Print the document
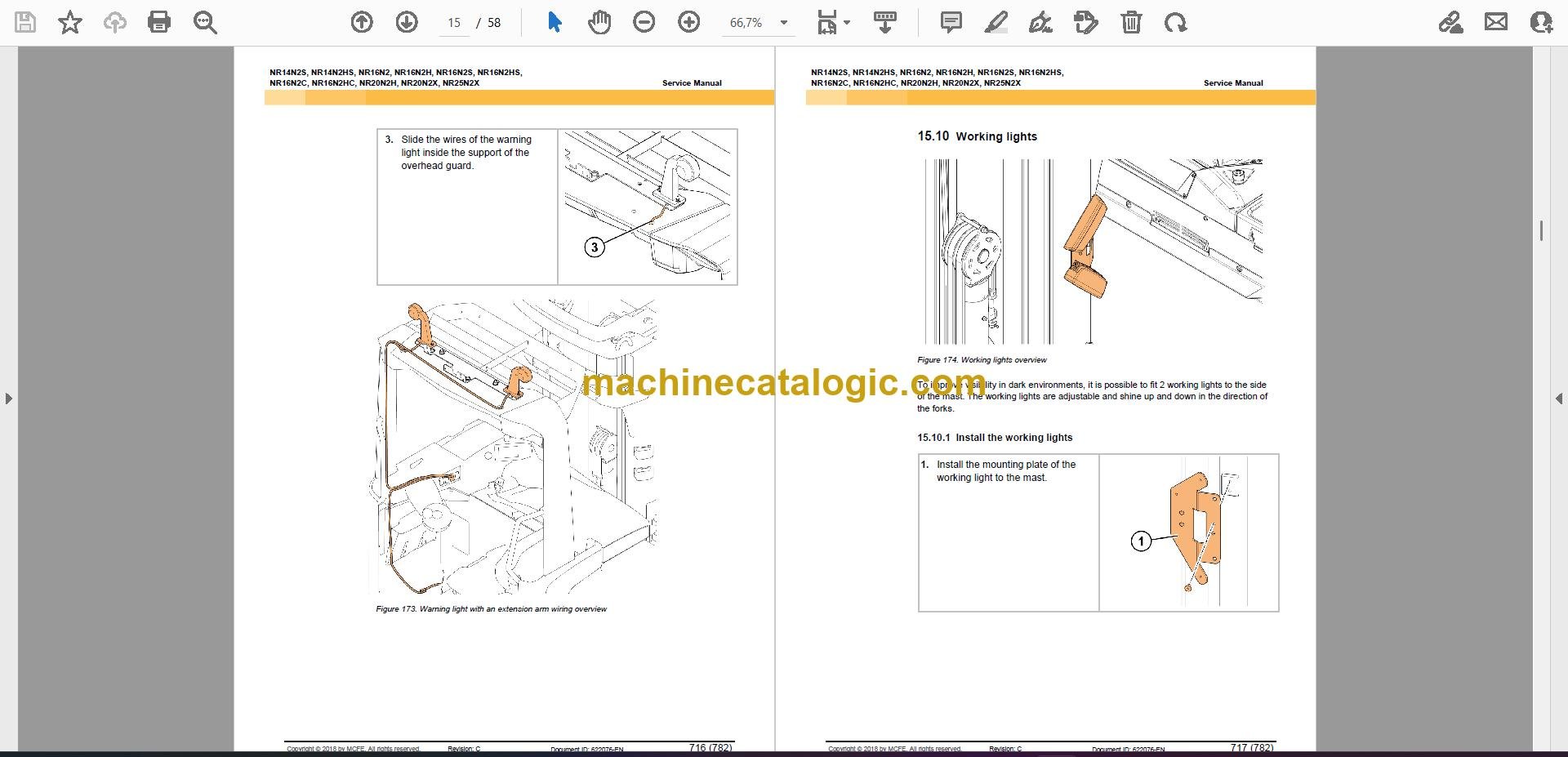Image resolution: width=1568 pixels, height=757 pixels. tap(159, 23)
